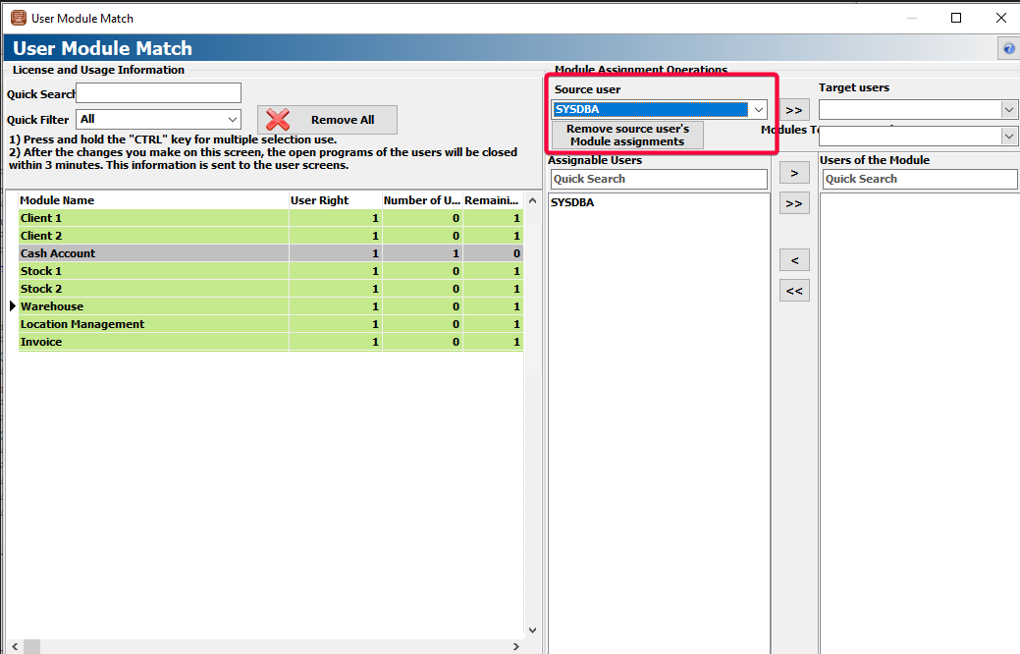Click the Quick Search field above module list
This screenshot has height=654, width=1020.
[x=158, y=93]
